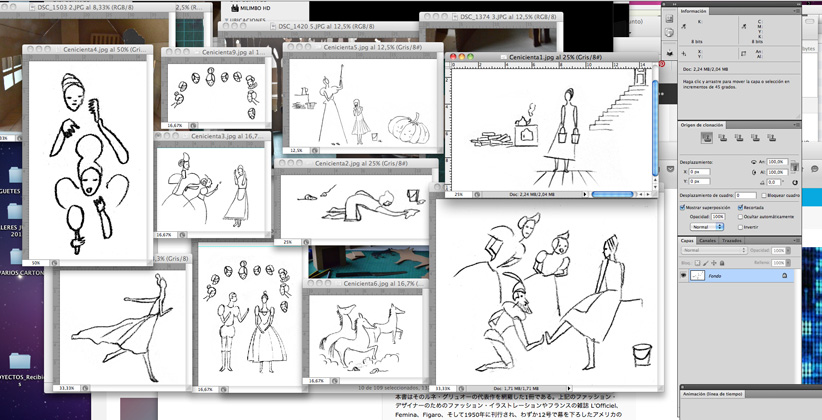Click the second eyedropper icon in Información
Image resolution: width=822 pixels, height=420 pixels.
744,26
